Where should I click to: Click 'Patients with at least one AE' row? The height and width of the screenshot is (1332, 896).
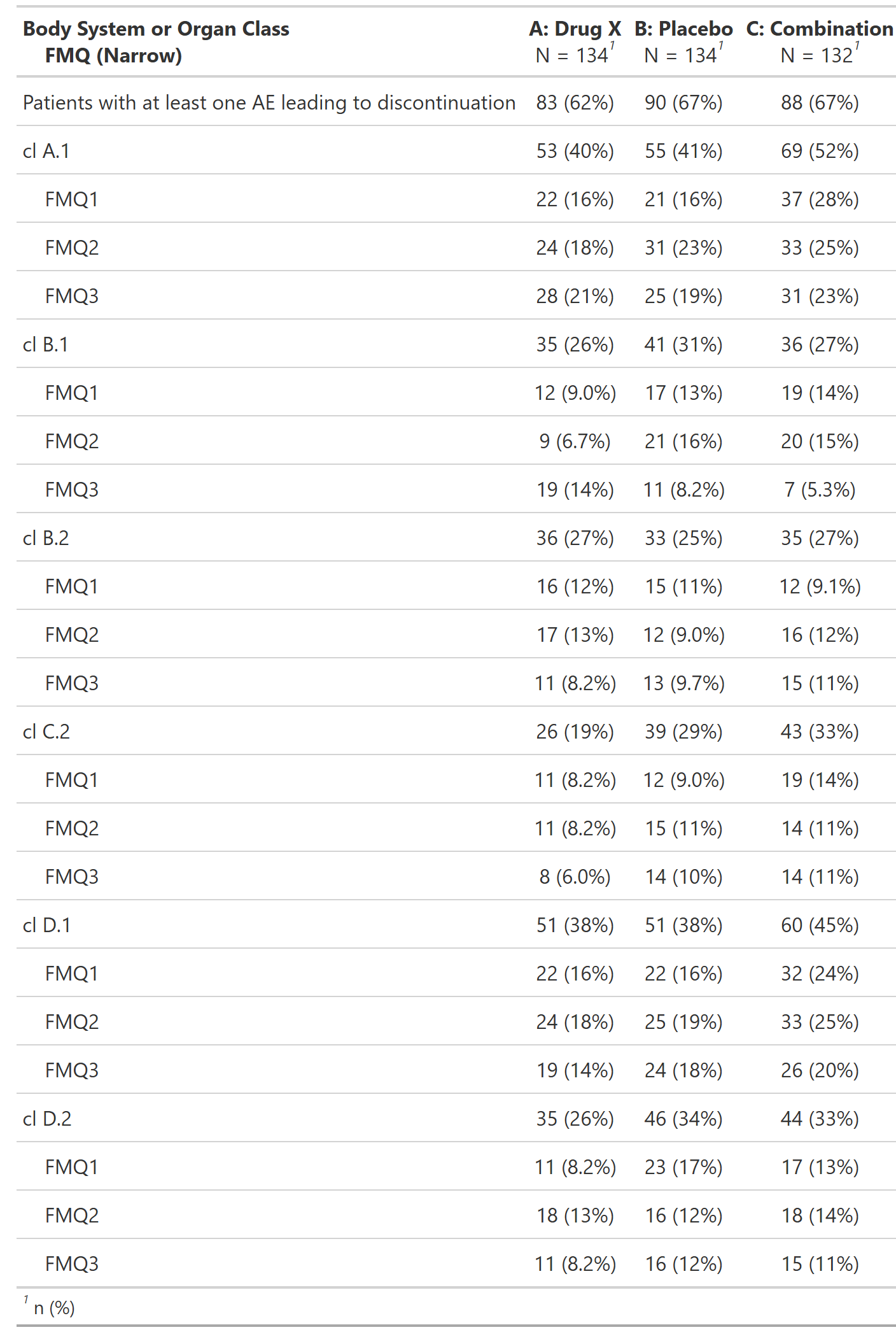point(456,103)
